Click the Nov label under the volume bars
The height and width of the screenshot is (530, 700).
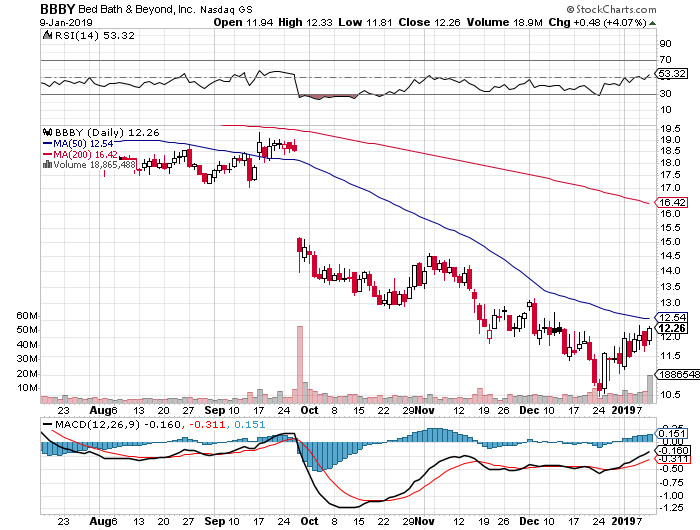pos(424,410)
